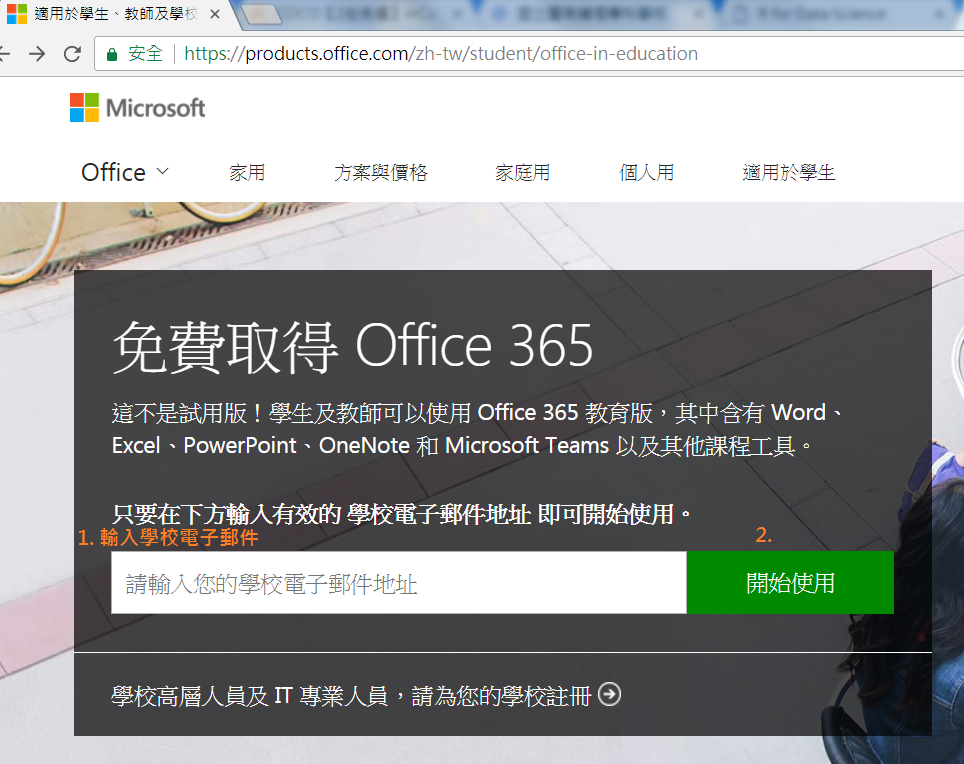Click the browser forward arrow
The image size is (964, 764).
point(38,54)
